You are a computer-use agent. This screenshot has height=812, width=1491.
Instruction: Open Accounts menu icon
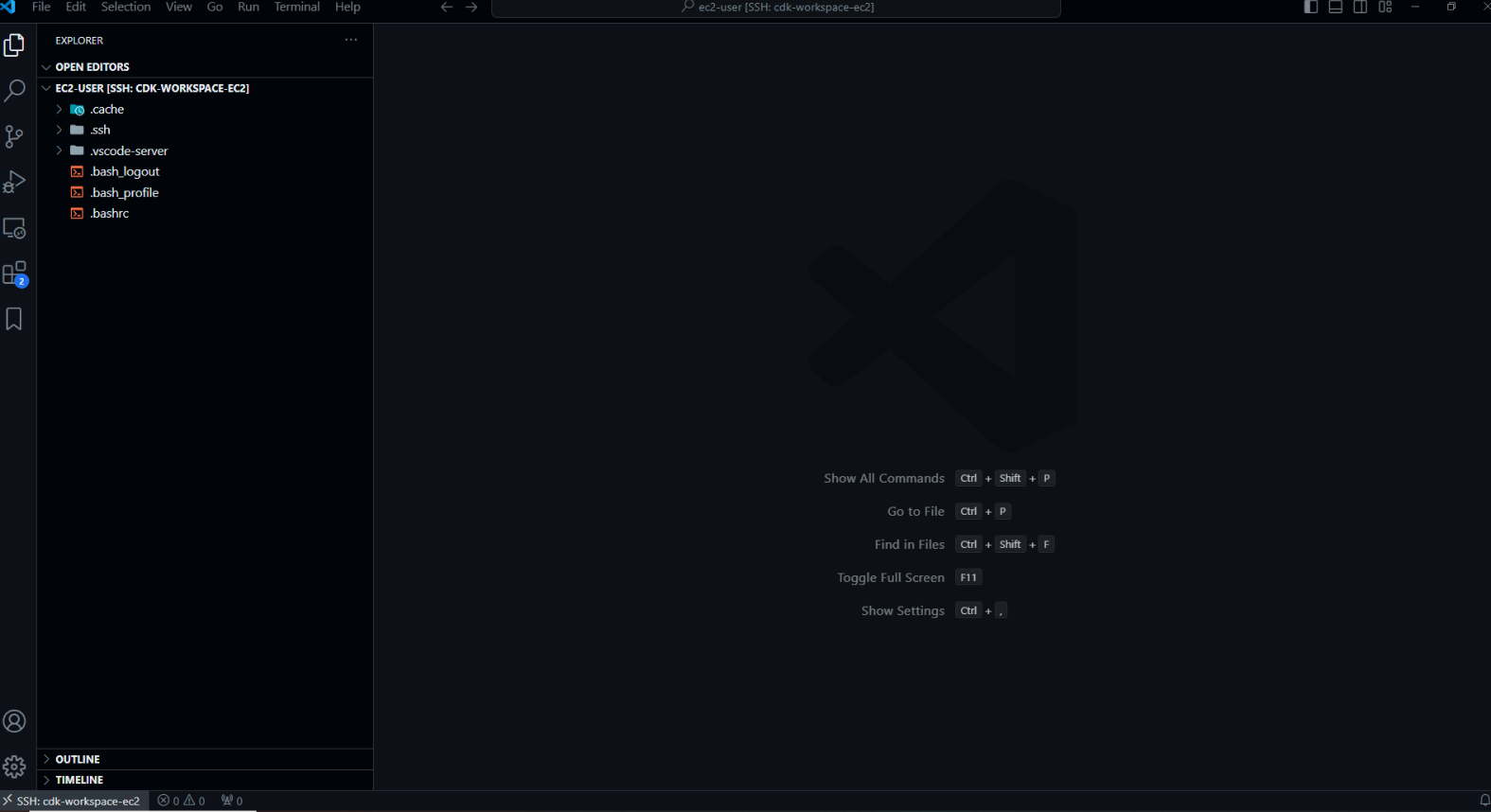coord(14,721)
